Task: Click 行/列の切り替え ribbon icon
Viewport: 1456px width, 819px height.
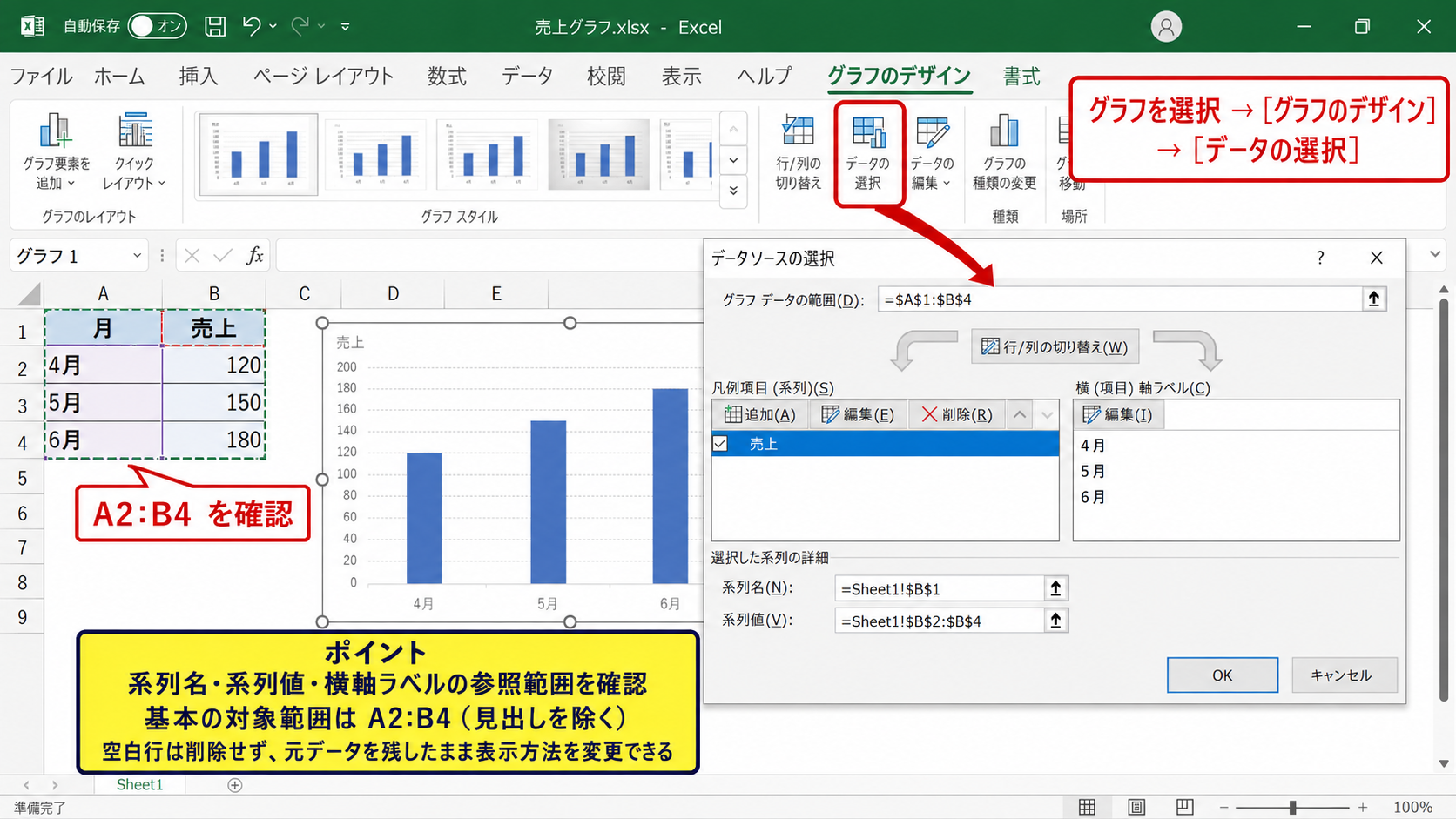Action: [798, 151]
